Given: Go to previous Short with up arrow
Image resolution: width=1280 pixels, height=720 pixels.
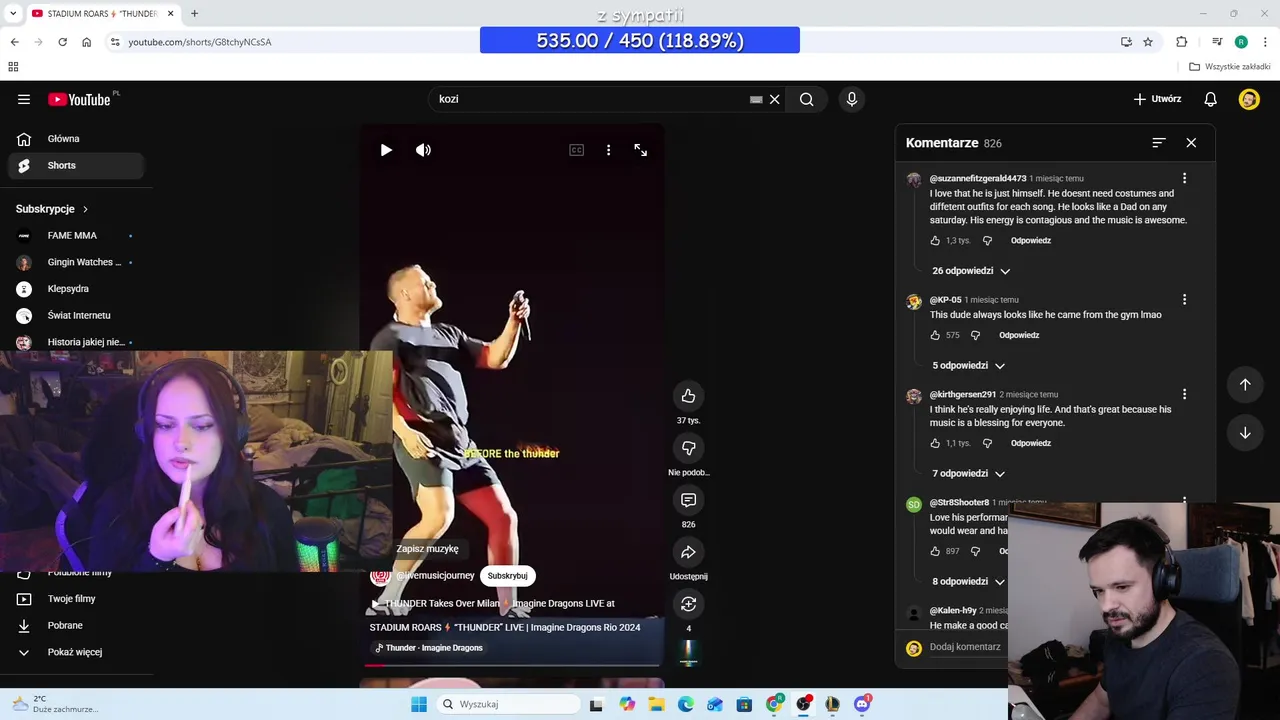Looking at the screenshot, I should click(x=1245, y=385).
